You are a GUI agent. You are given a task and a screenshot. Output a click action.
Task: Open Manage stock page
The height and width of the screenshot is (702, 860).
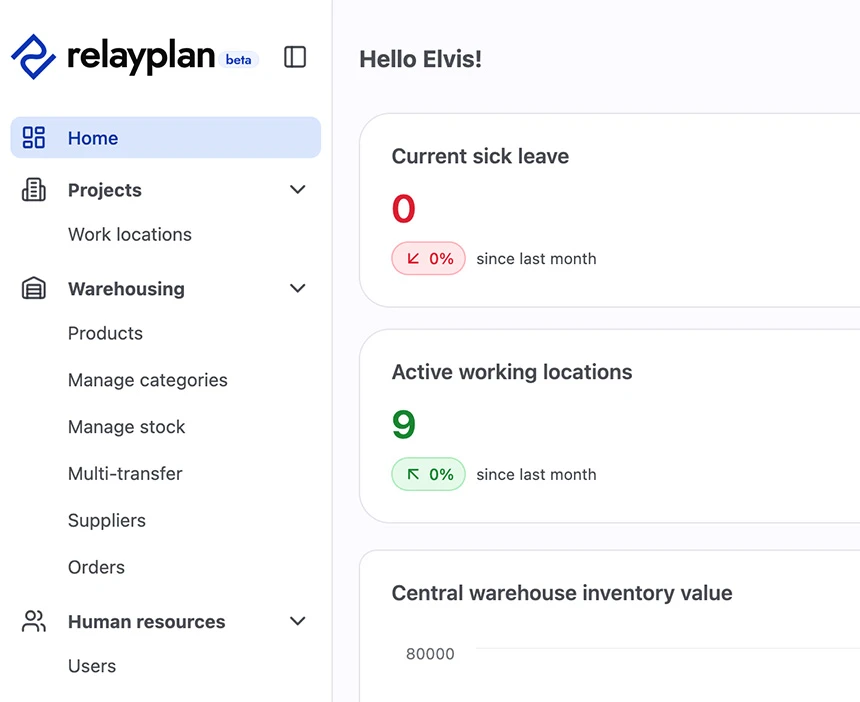click(127, 427)
